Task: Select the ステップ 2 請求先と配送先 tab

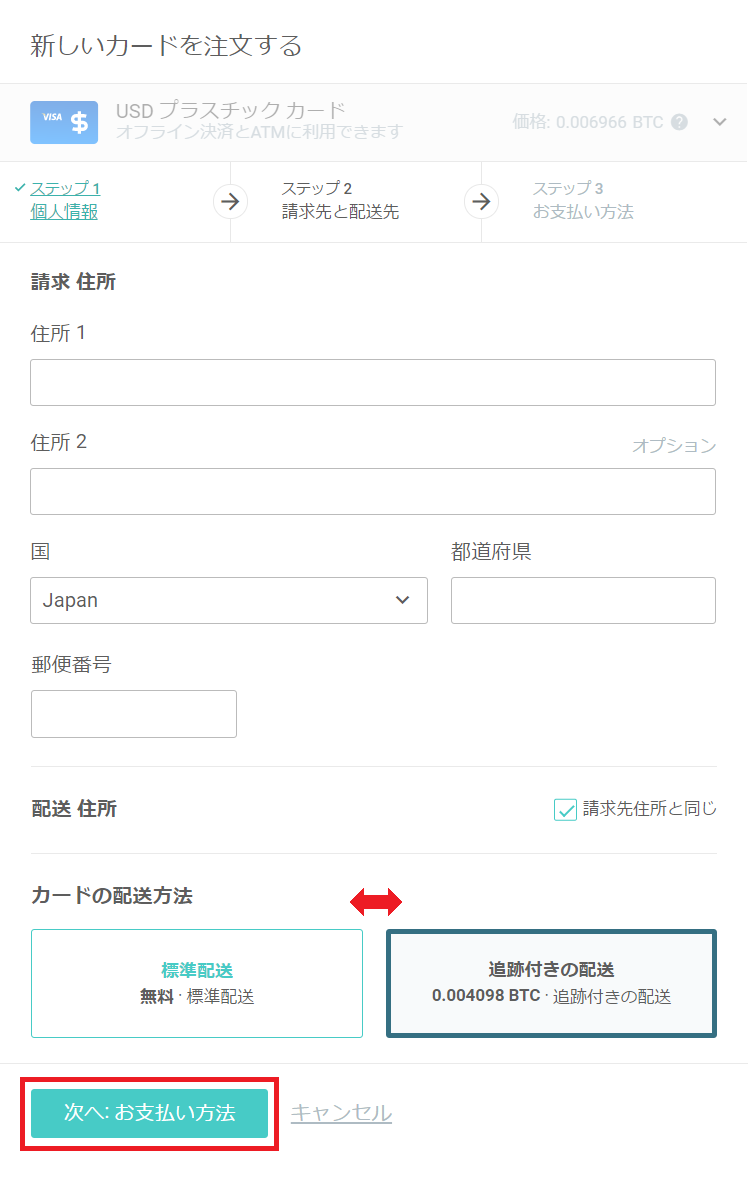Action: [340, 200]
